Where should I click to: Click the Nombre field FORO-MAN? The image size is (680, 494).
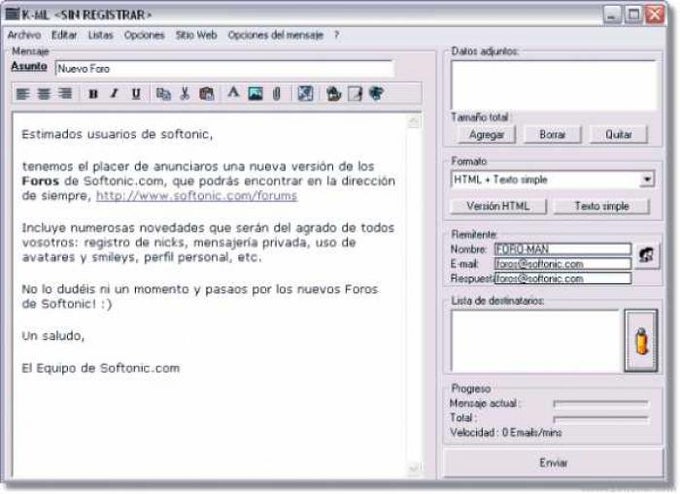click(x=562, y=249)
